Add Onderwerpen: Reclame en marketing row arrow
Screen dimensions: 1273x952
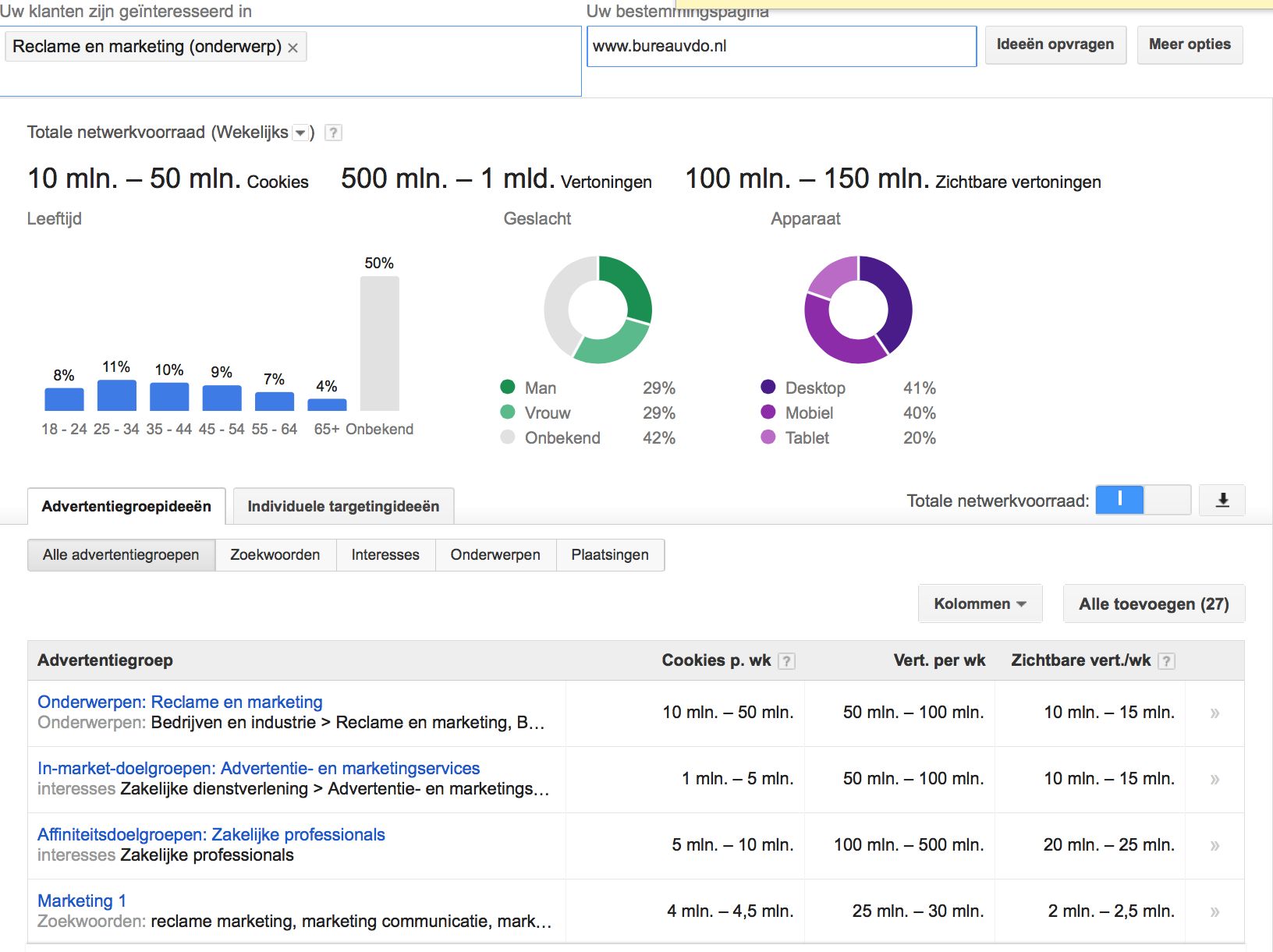1214,713
